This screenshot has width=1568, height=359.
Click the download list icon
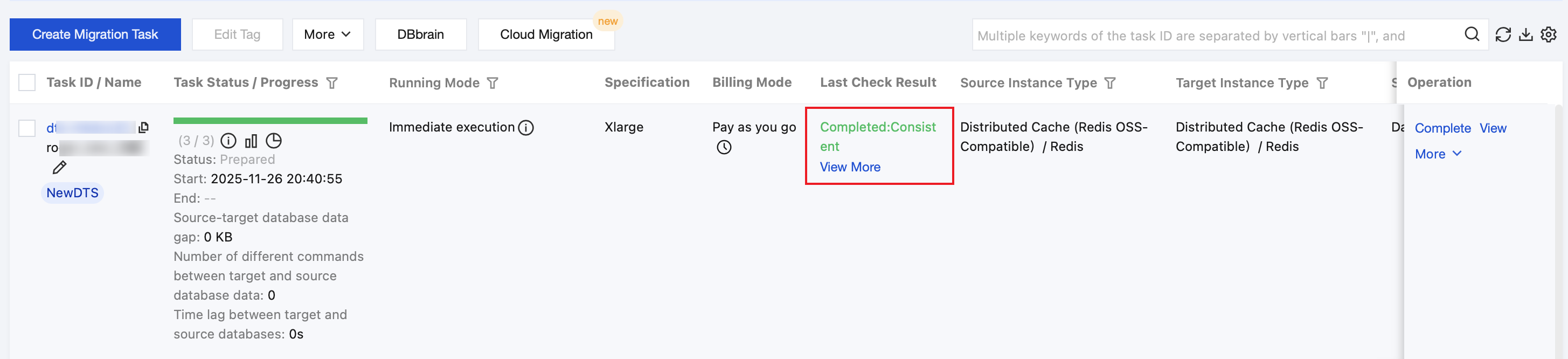1525,34
